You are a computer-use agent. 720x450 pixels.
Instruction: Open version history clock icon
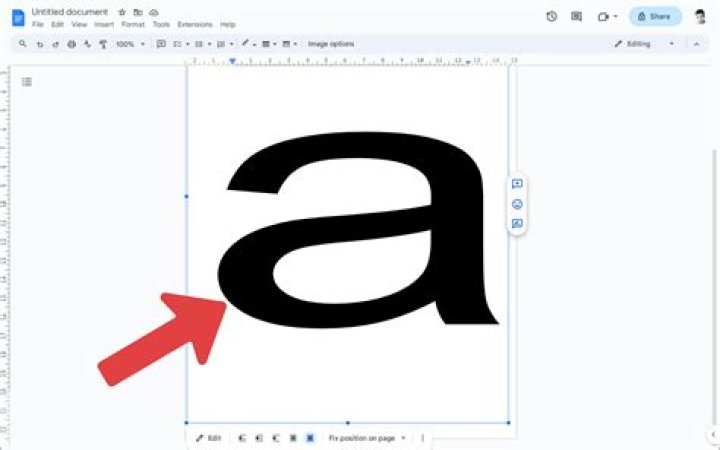551,17
